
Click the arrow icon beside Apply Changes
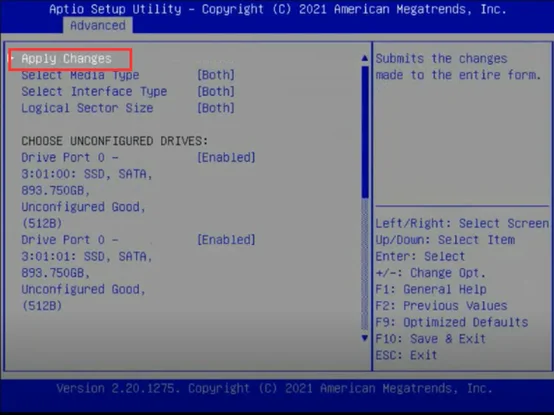point(12,58)
